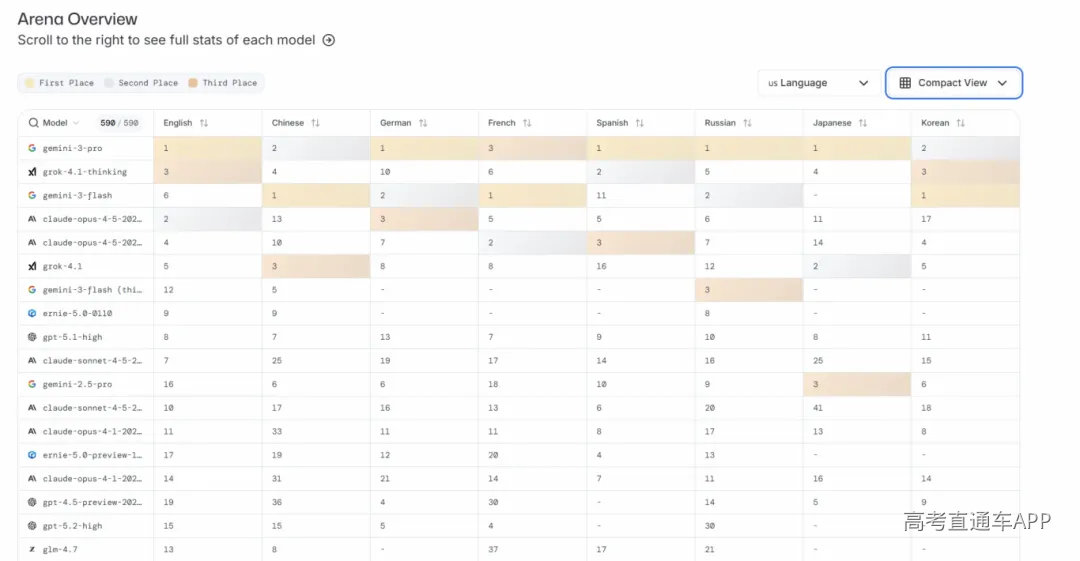Sort by the Chinese column arrows
The width and height of the screenshot is (1080, 561).
[x=315, y=123]
